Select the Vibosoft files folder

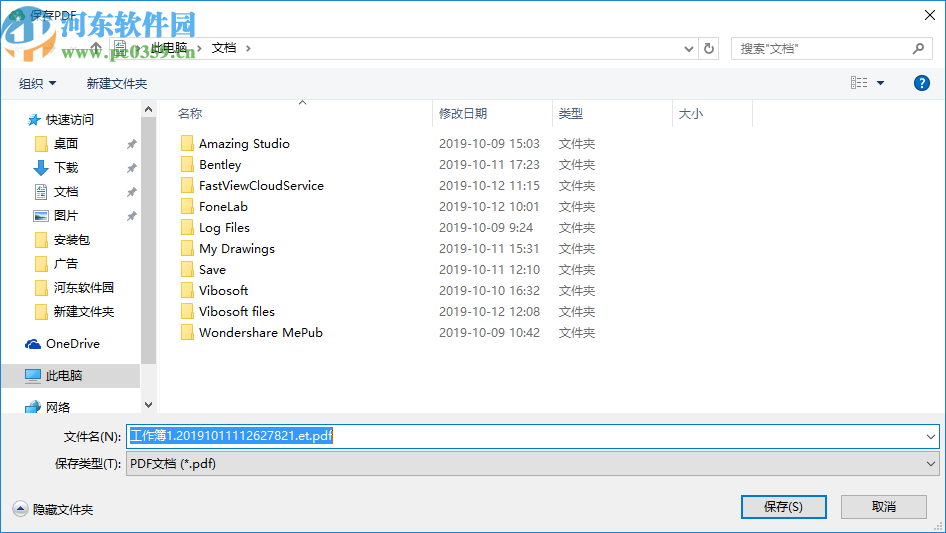pos(237,311)
